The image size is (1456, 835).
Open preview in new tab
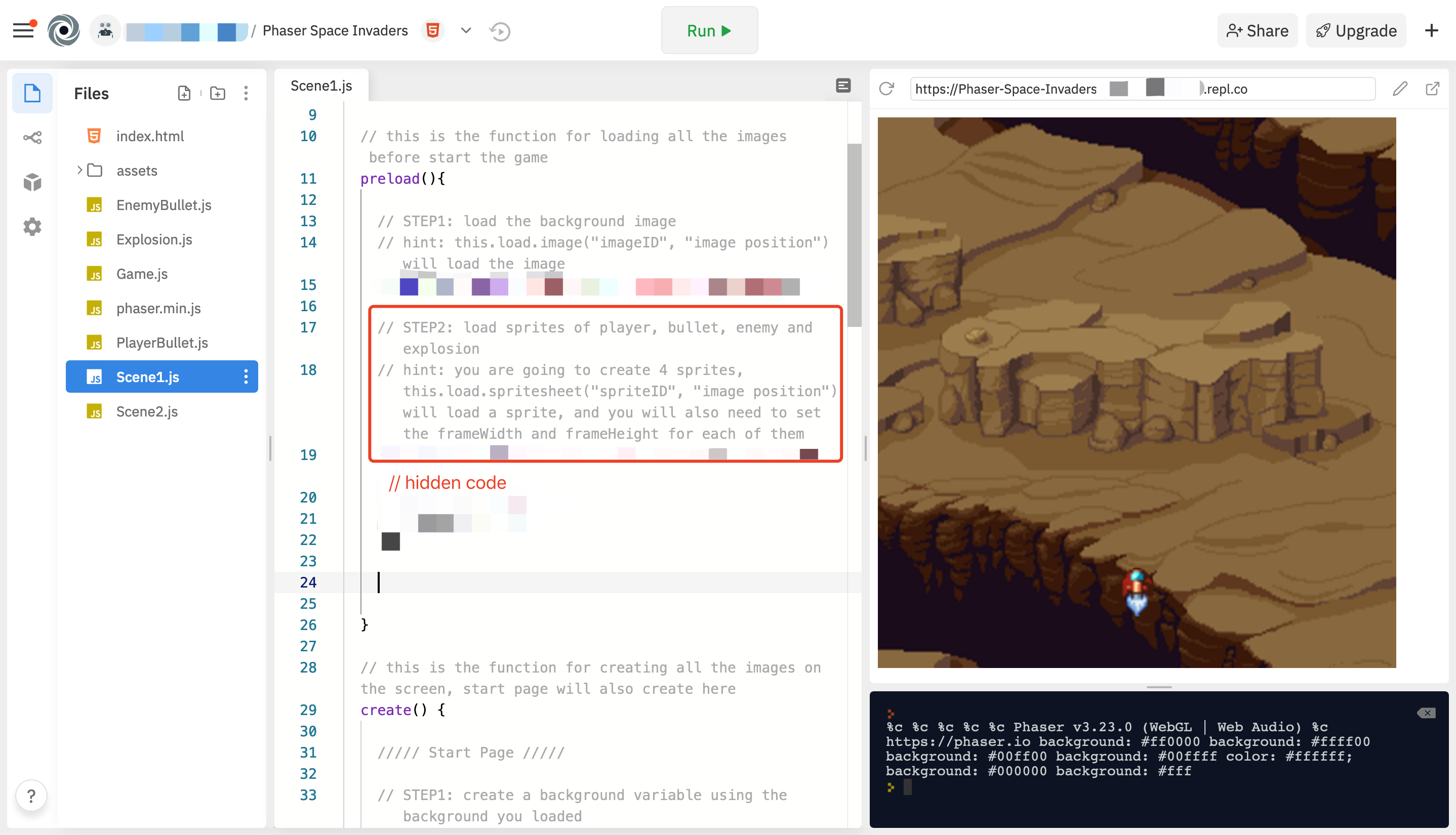tap(1432, 89)
